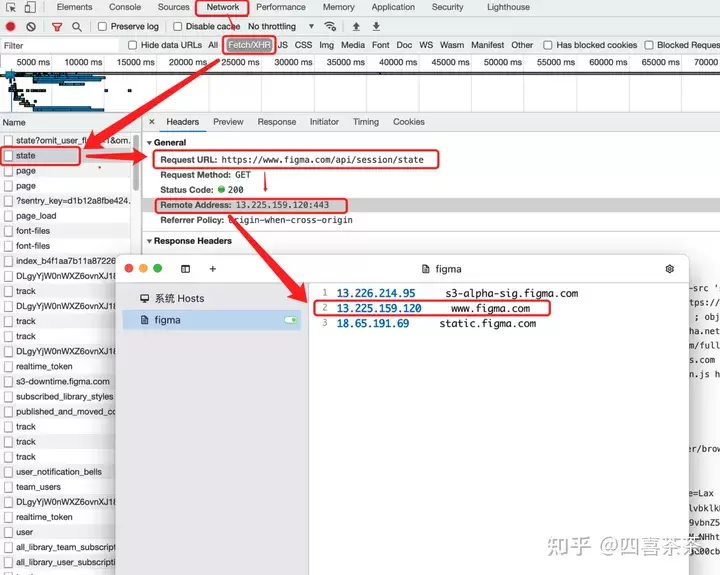Export HAR file download icon
Screen dimensions: 720x575
[376, 27]
